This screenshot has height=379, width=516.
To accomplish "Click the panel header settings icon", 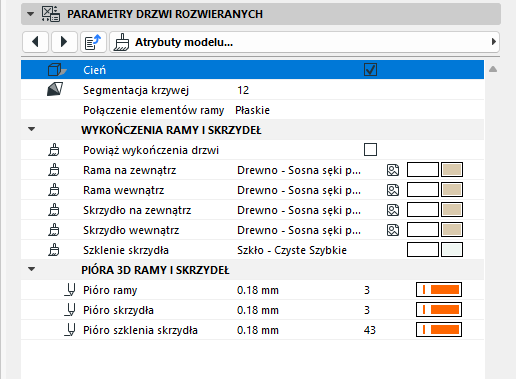I will pyautogui.click(x=51, y=14).
